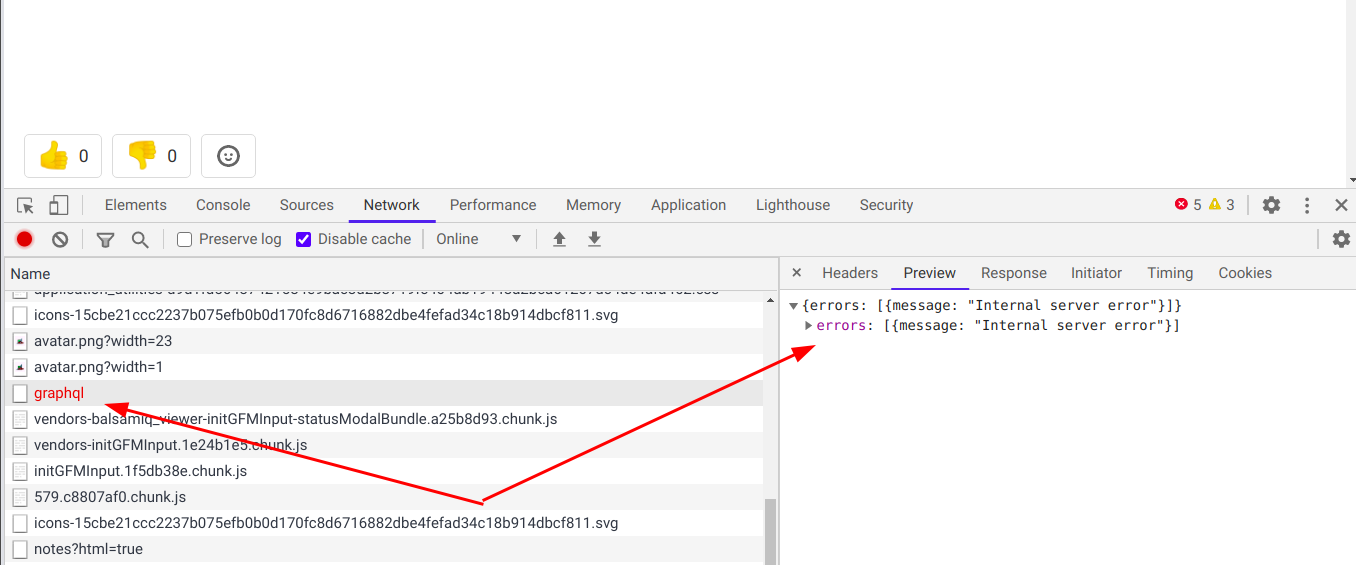Open the Online throttling dropdown
This screenshot has height=565, width=1356.
coord(479,239)
